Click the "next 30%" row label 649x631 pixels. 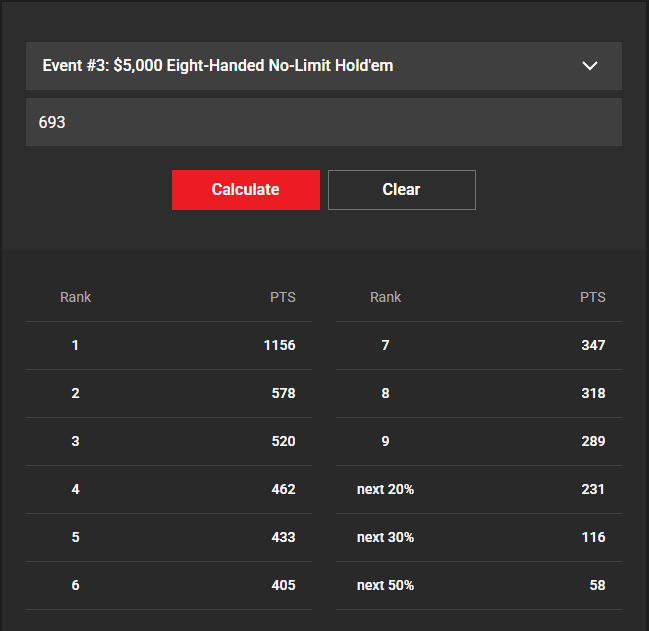click(x=385, y=537)
